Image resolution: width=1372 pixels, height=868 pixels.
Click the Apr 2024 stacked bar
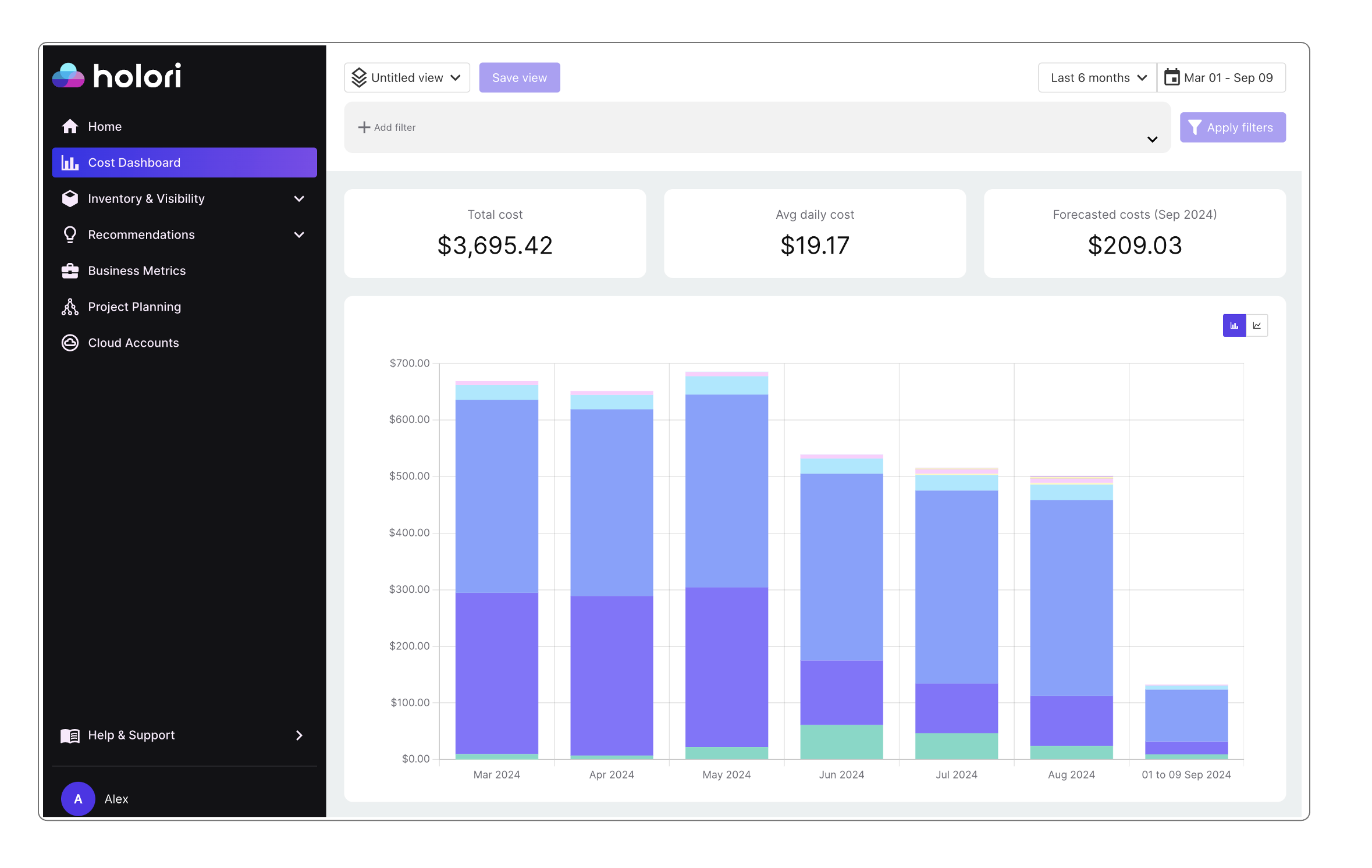click(x=612, y=575)
